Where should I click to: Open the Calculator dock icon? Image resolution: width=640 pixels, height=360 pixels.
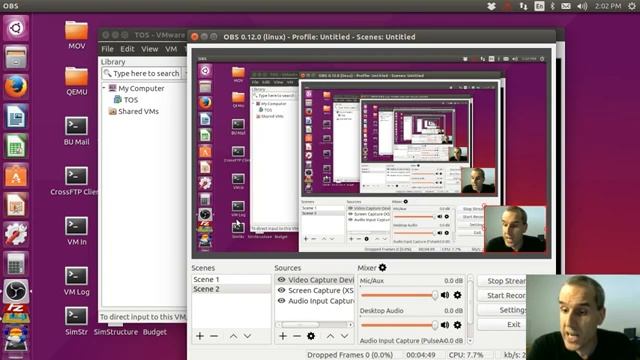[x=16, y=263]
